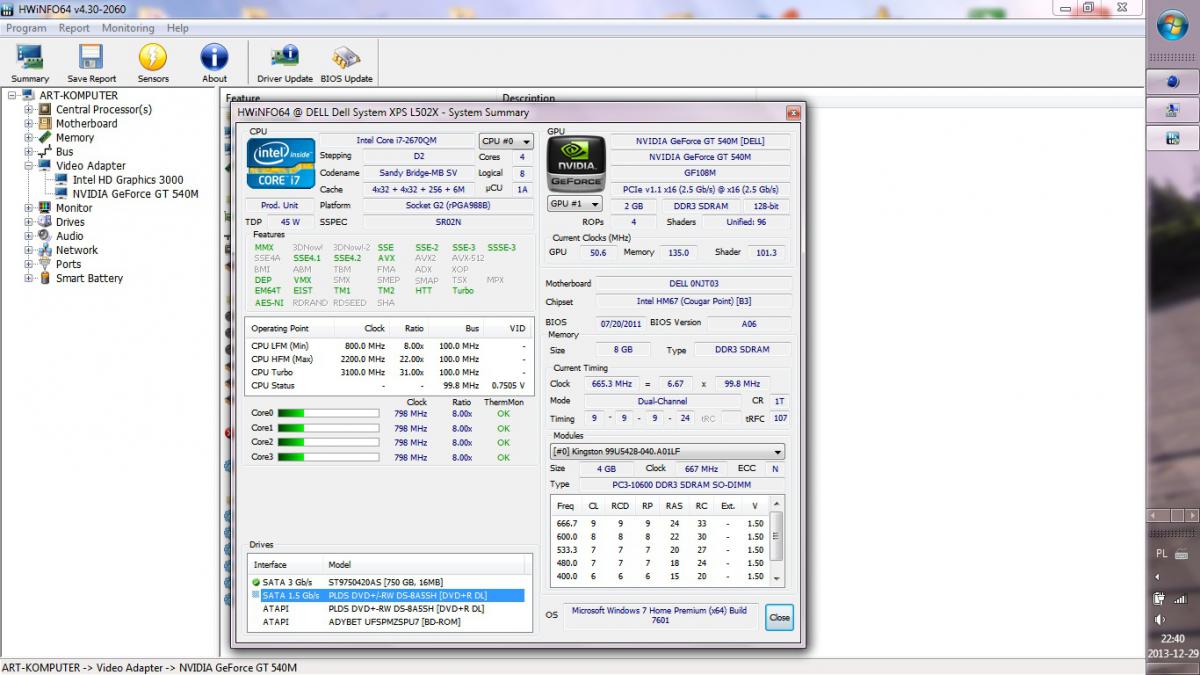Screen dimensions: 1200x675
Task: Click the DELL 0NJT03 motherboard field
Action: point(694,284)
